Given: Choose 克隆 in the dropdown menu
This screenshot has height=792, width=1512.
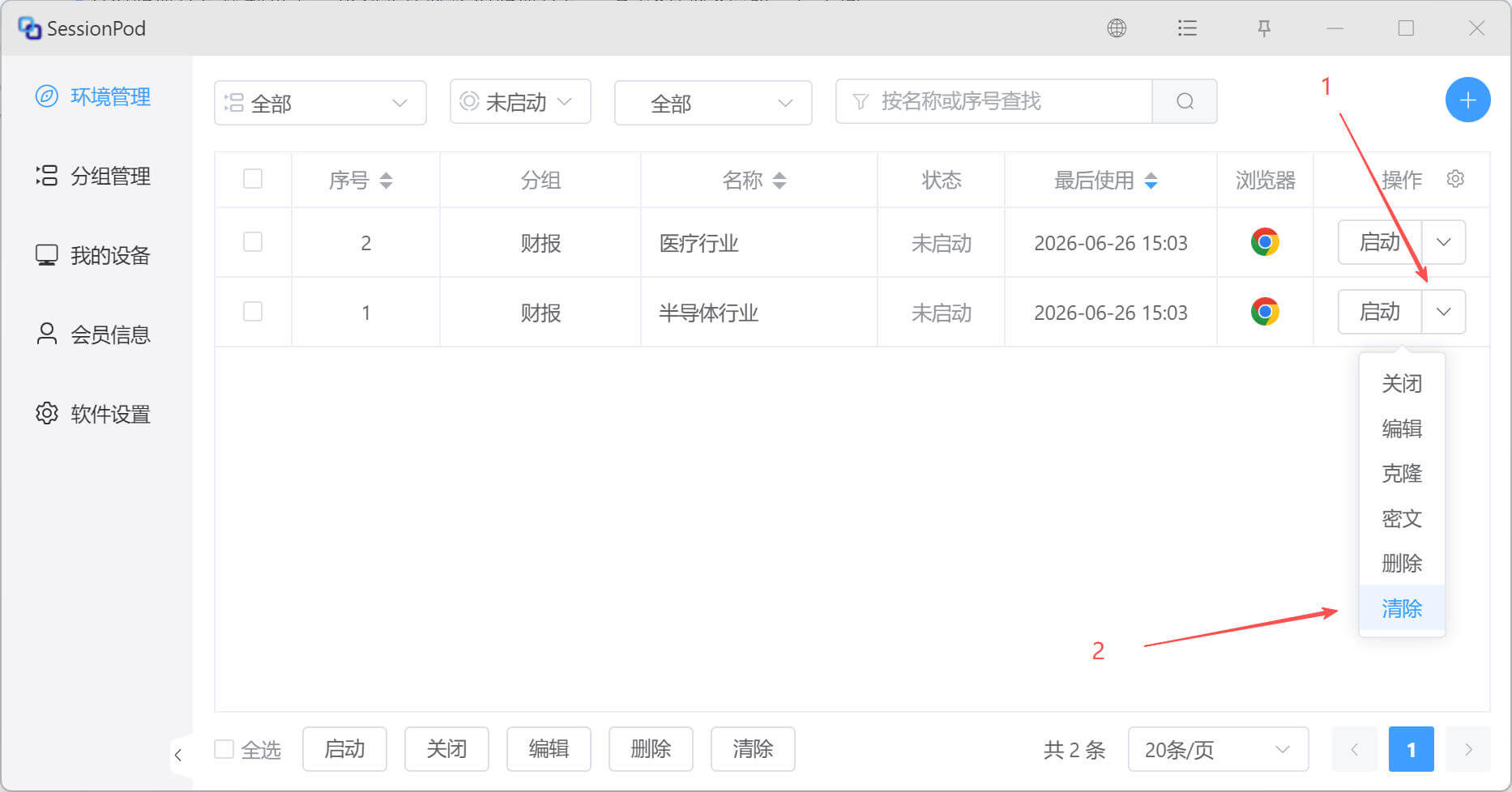Looking at the screenshot, I should (1402, 473).
